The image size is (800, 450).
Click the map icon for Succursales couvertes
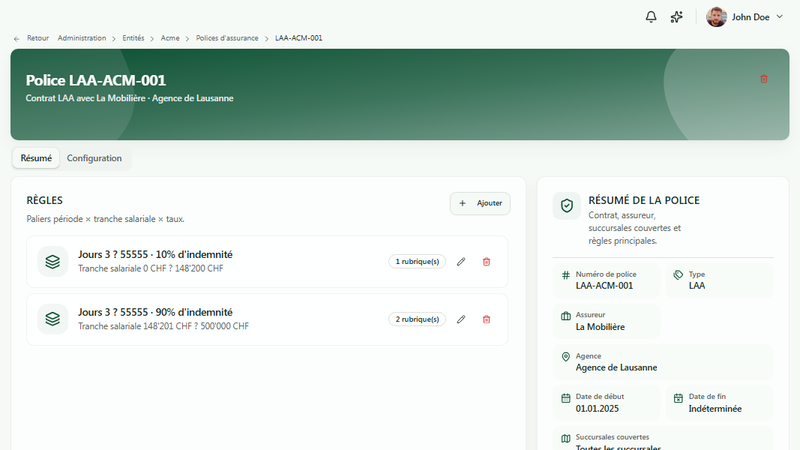pyautogui.click(x=565, y=439)
